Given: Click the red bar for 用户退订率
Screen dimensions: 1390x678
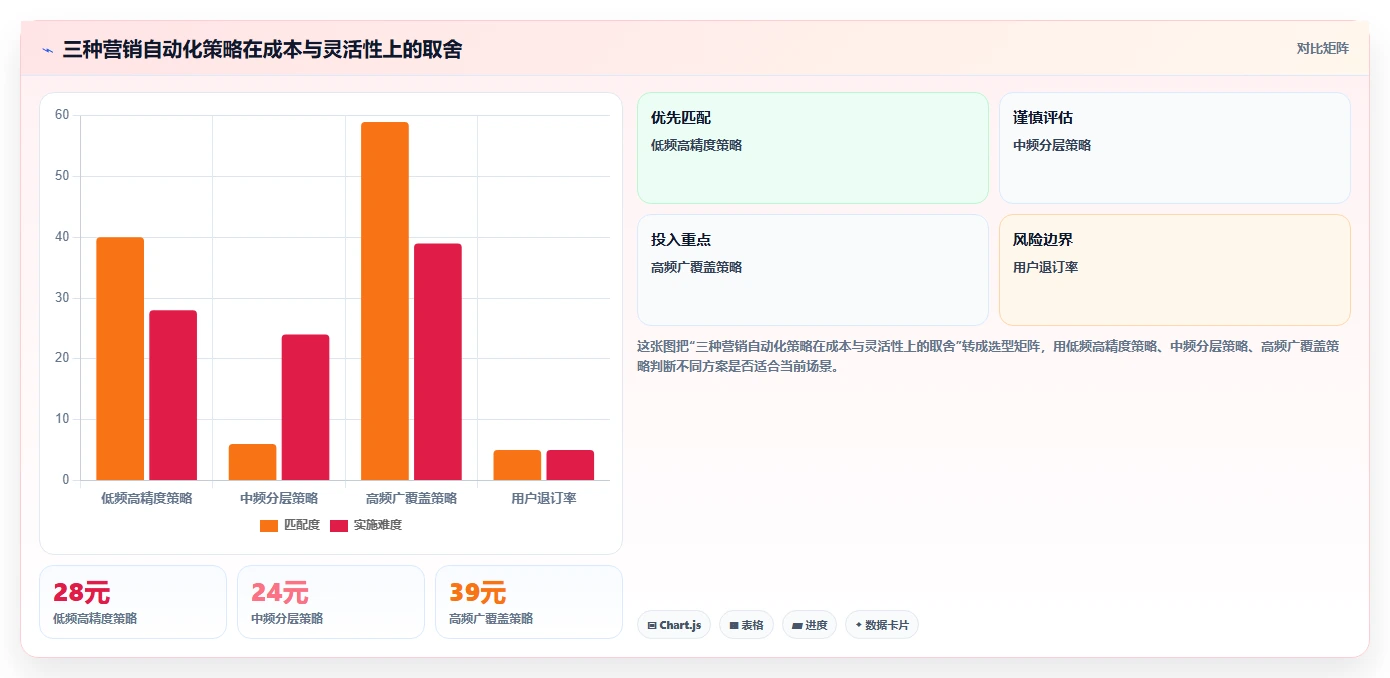Looking at the screenshot, I should (570, 465).
